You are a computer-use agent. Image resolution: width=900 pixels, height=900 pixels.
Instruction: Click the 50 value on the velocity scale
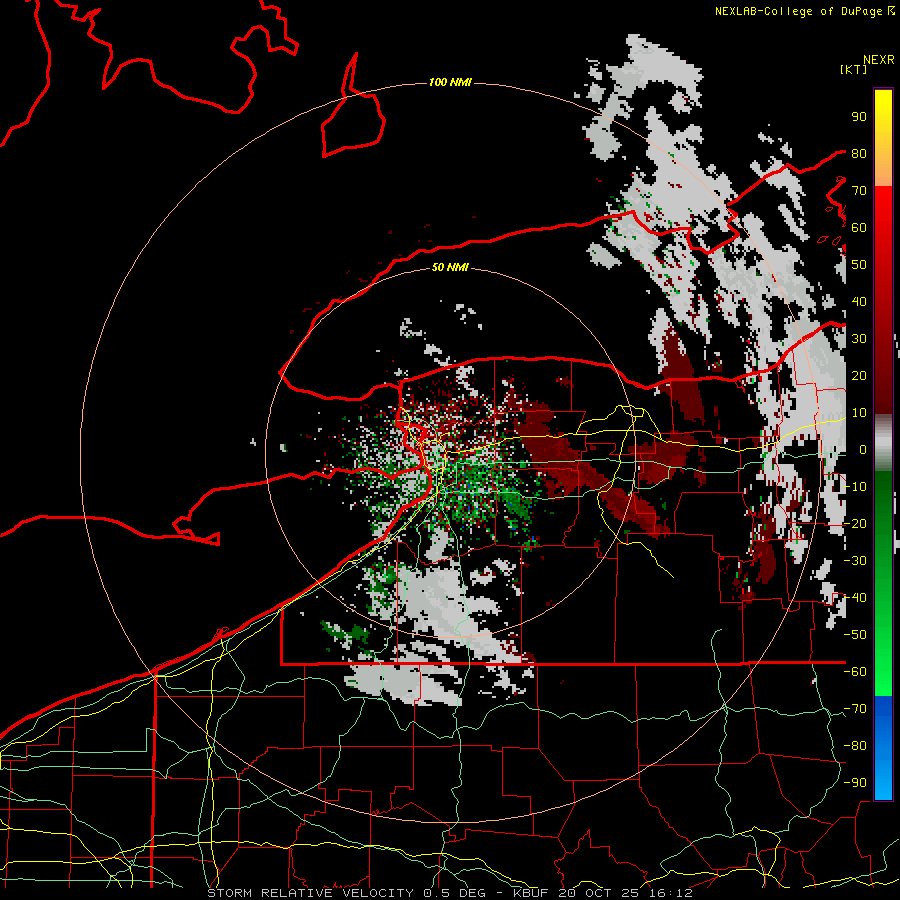tap(859, 265)
